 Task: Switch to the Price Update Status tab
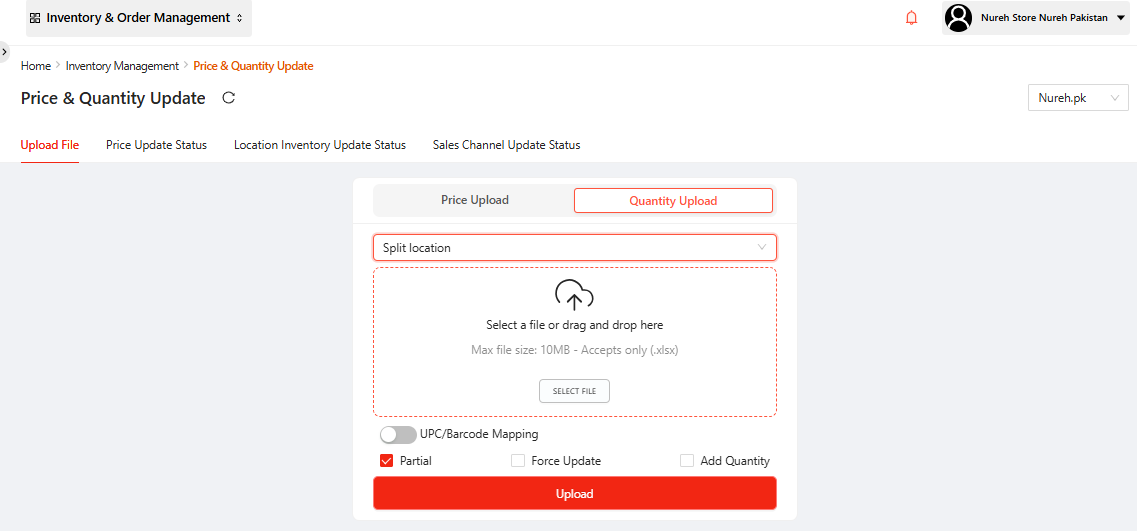click(x=156, y=145)
